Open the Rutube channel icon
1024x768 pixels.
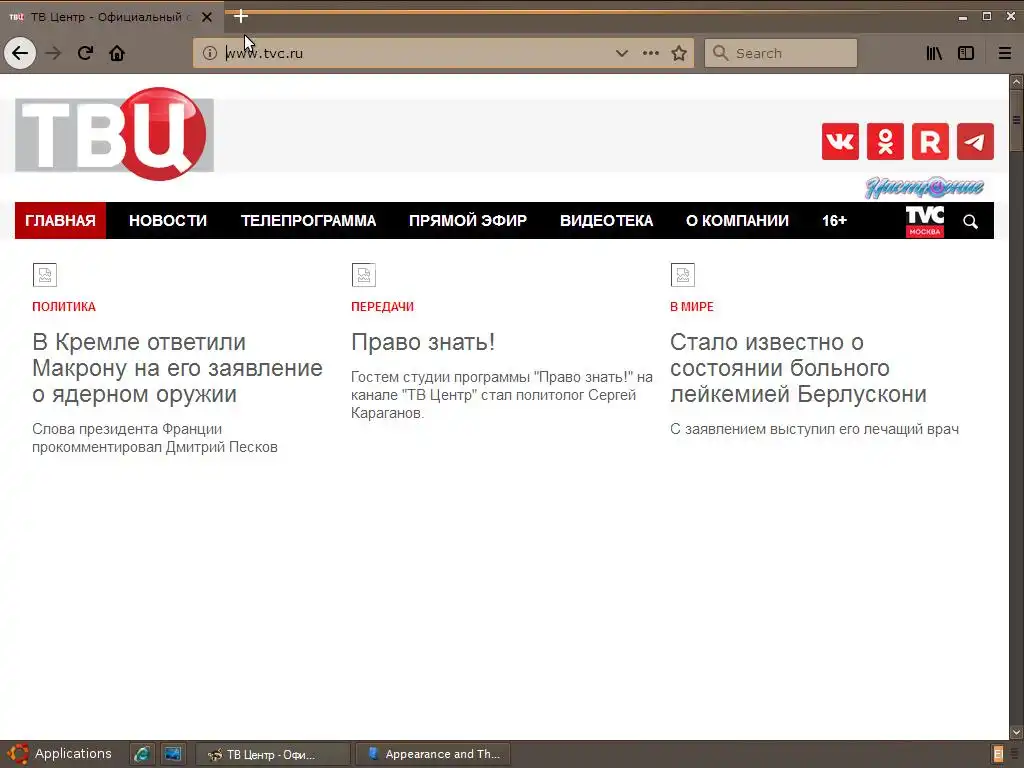point(930,141)
